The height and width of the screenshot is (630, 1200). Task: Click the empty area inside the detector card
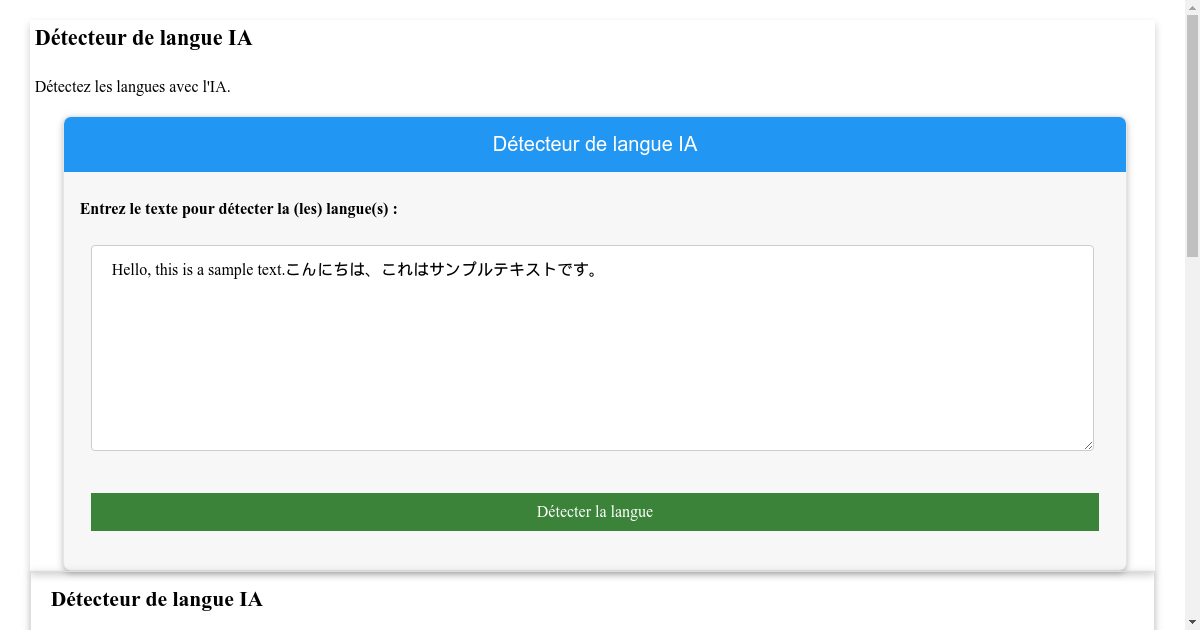[x=595, y=470]
